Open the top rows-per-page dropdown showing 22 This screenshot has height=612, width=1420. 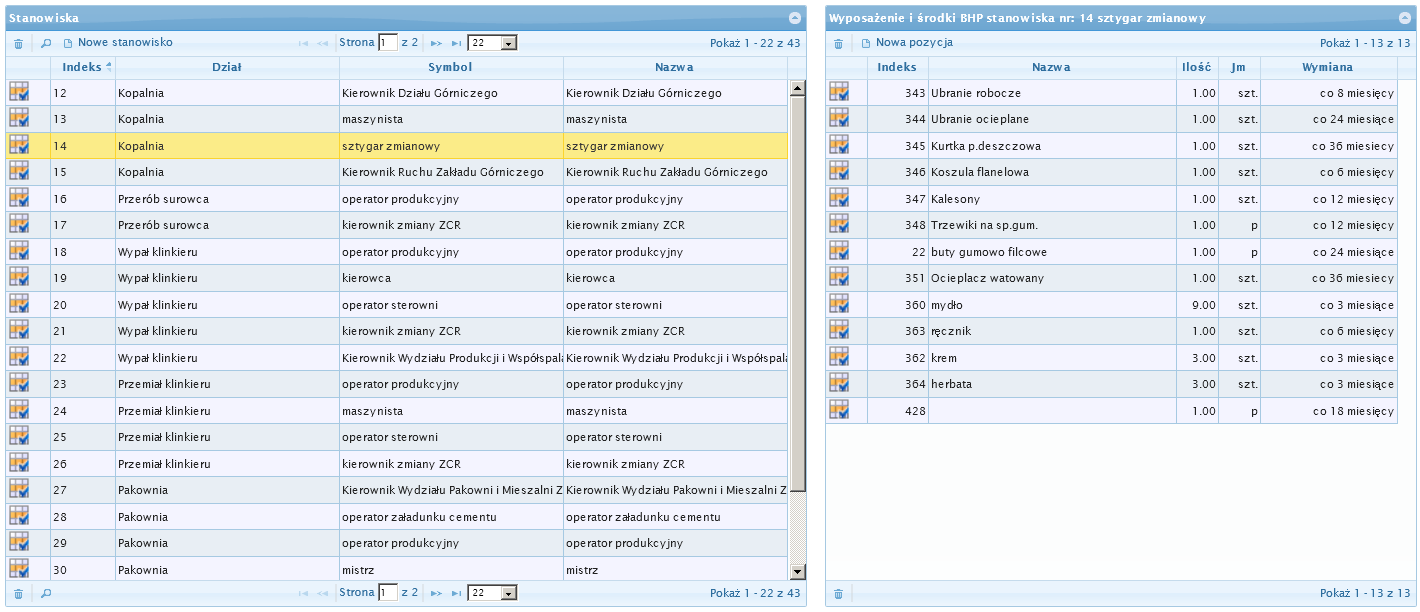(492, 43)
